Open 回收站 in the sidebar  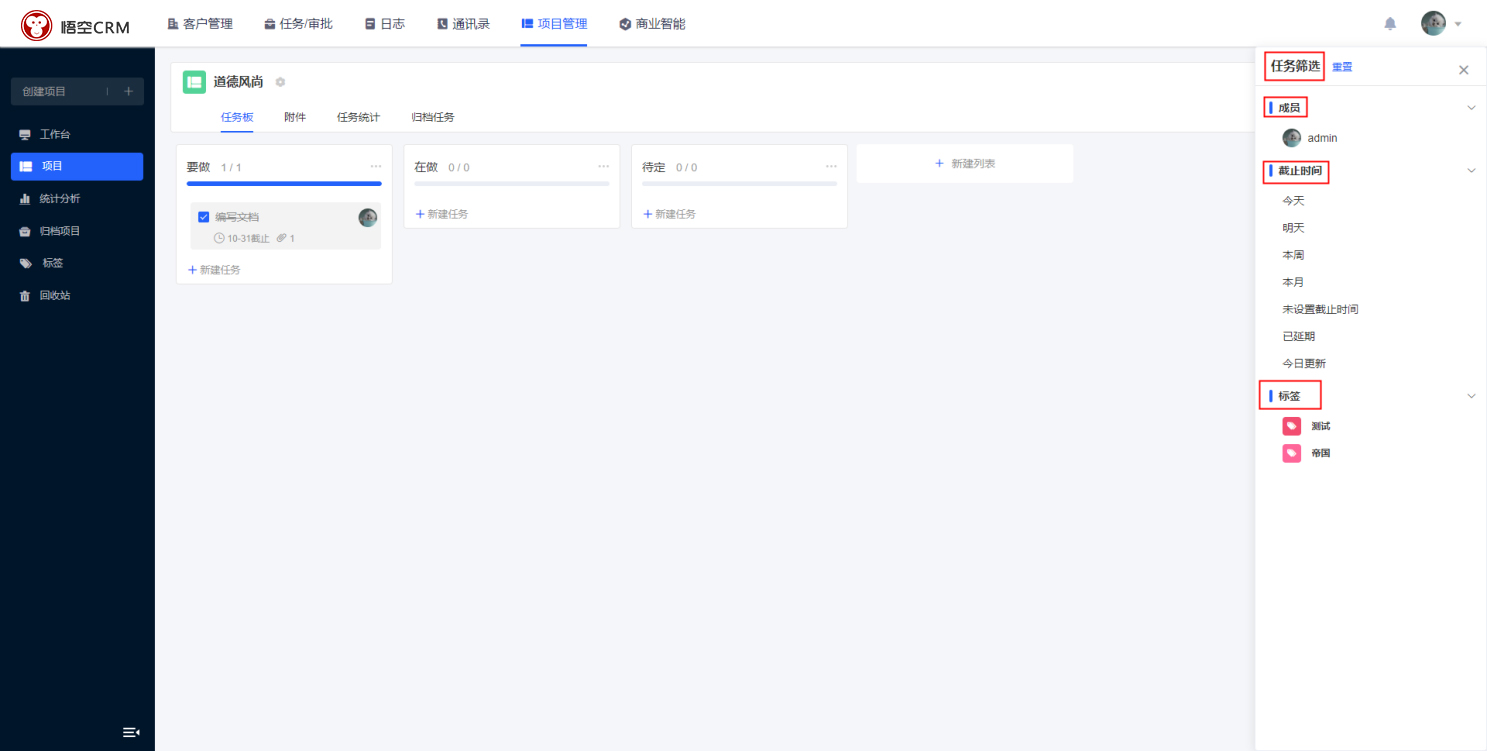pos(77,296)
